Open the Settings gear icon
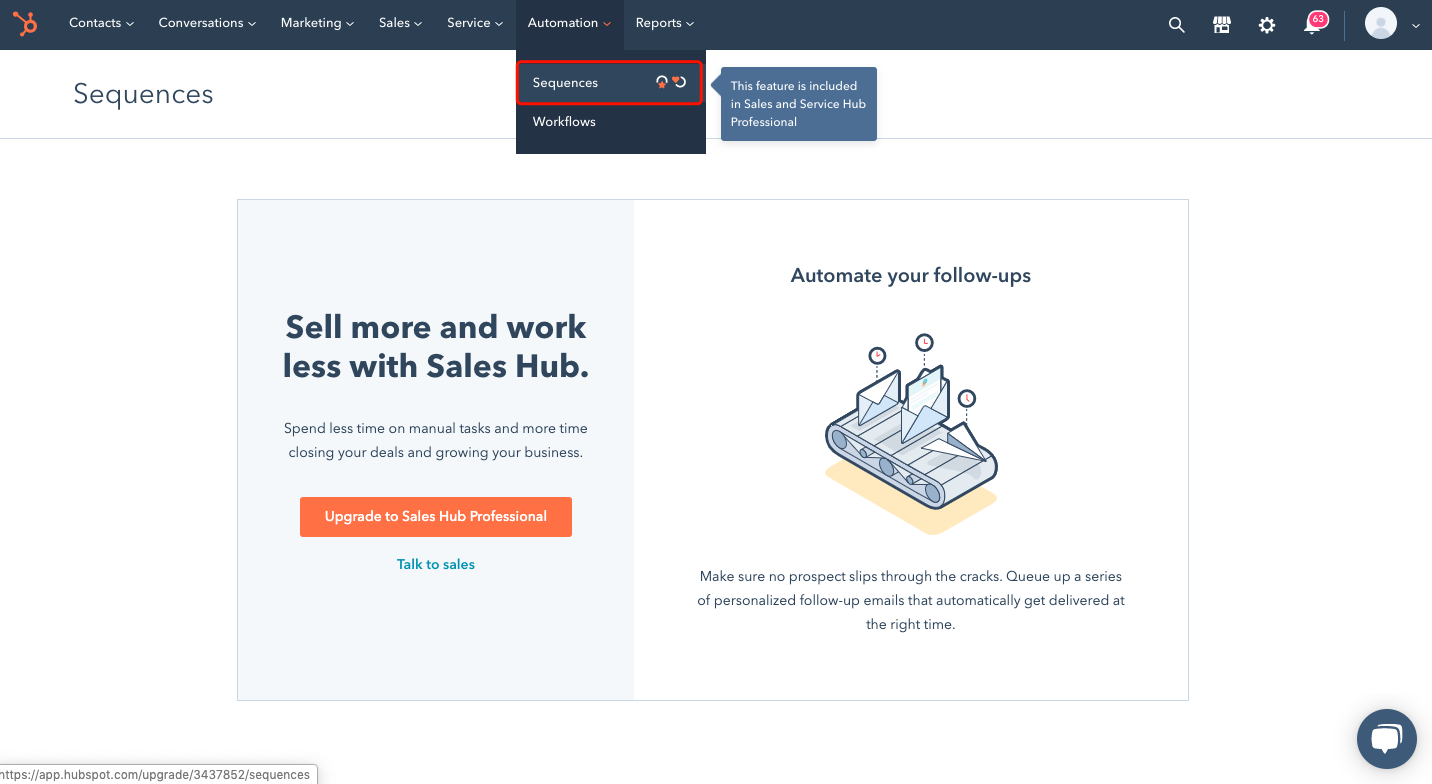Screen dimensions: 1432x784 tap(1267, 25)
